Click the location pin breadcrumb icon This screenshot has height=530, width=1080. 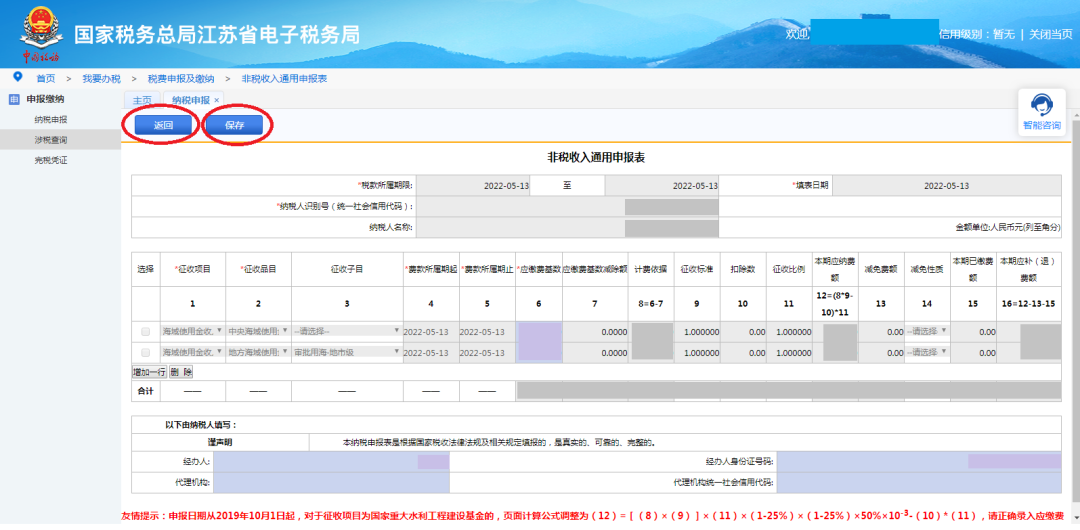(17, 77)
